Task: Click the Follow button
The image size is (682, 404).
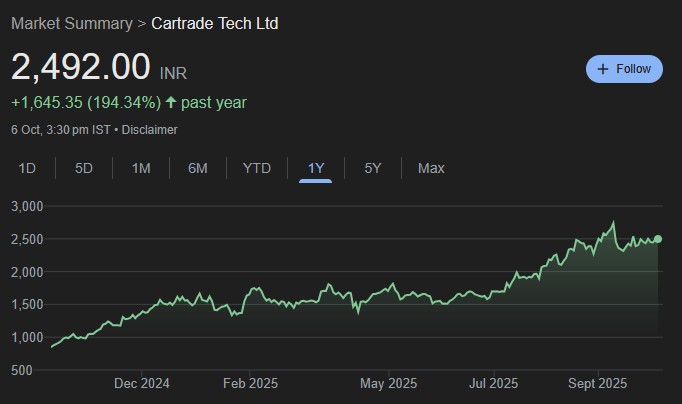Action: tap(624, 69)
